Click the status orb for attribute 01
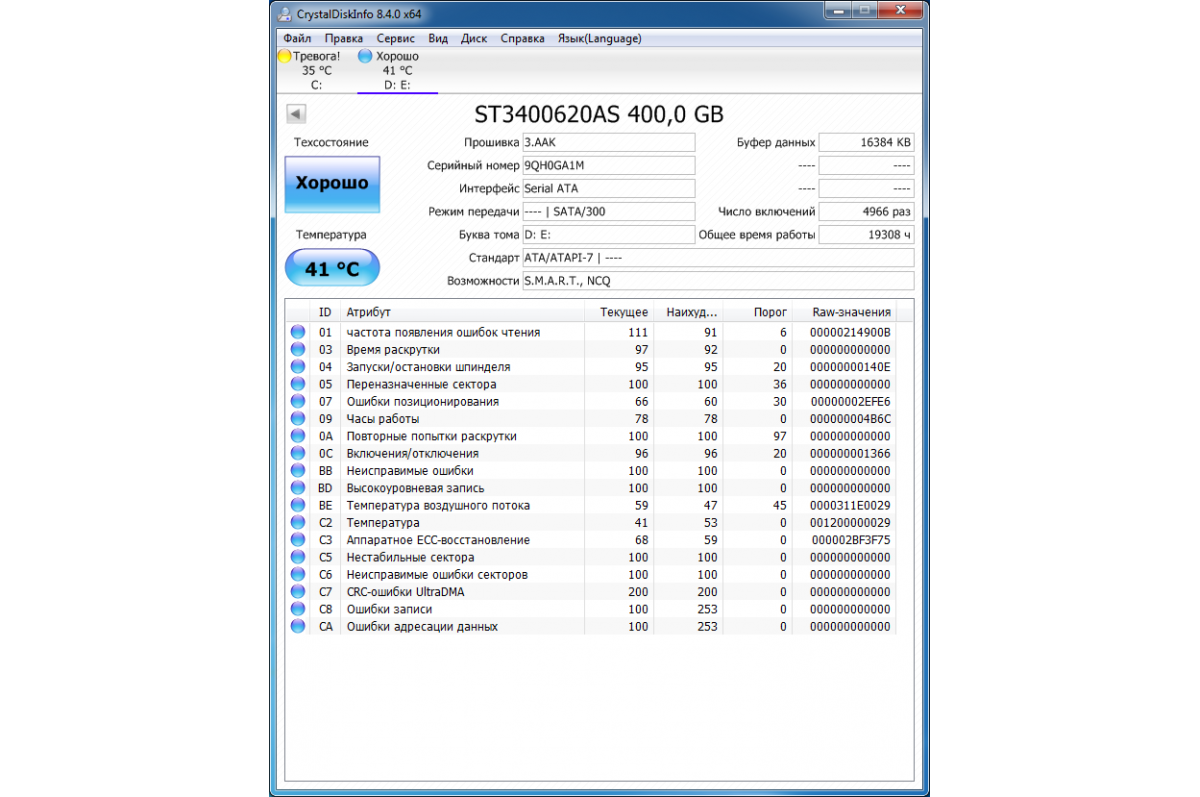The image size is (1200, 797). pos(298,332)
